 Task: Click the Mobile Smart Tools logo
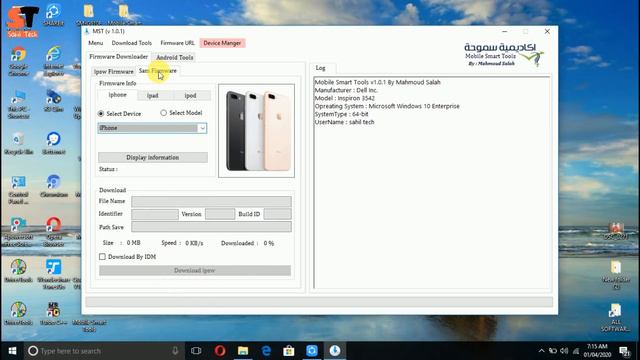tap(504, 55)
